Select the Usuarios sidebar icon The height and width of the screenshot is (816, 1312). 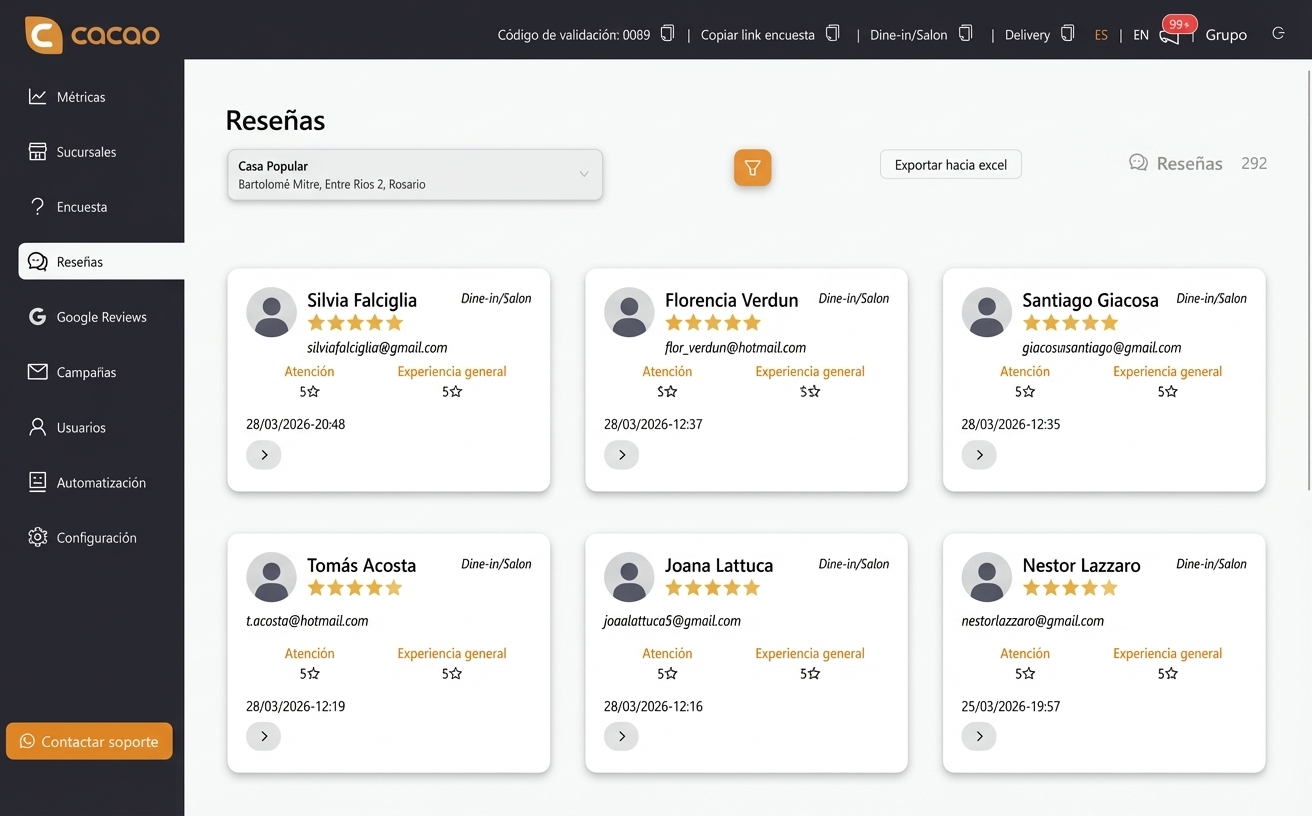coord(37,427)
